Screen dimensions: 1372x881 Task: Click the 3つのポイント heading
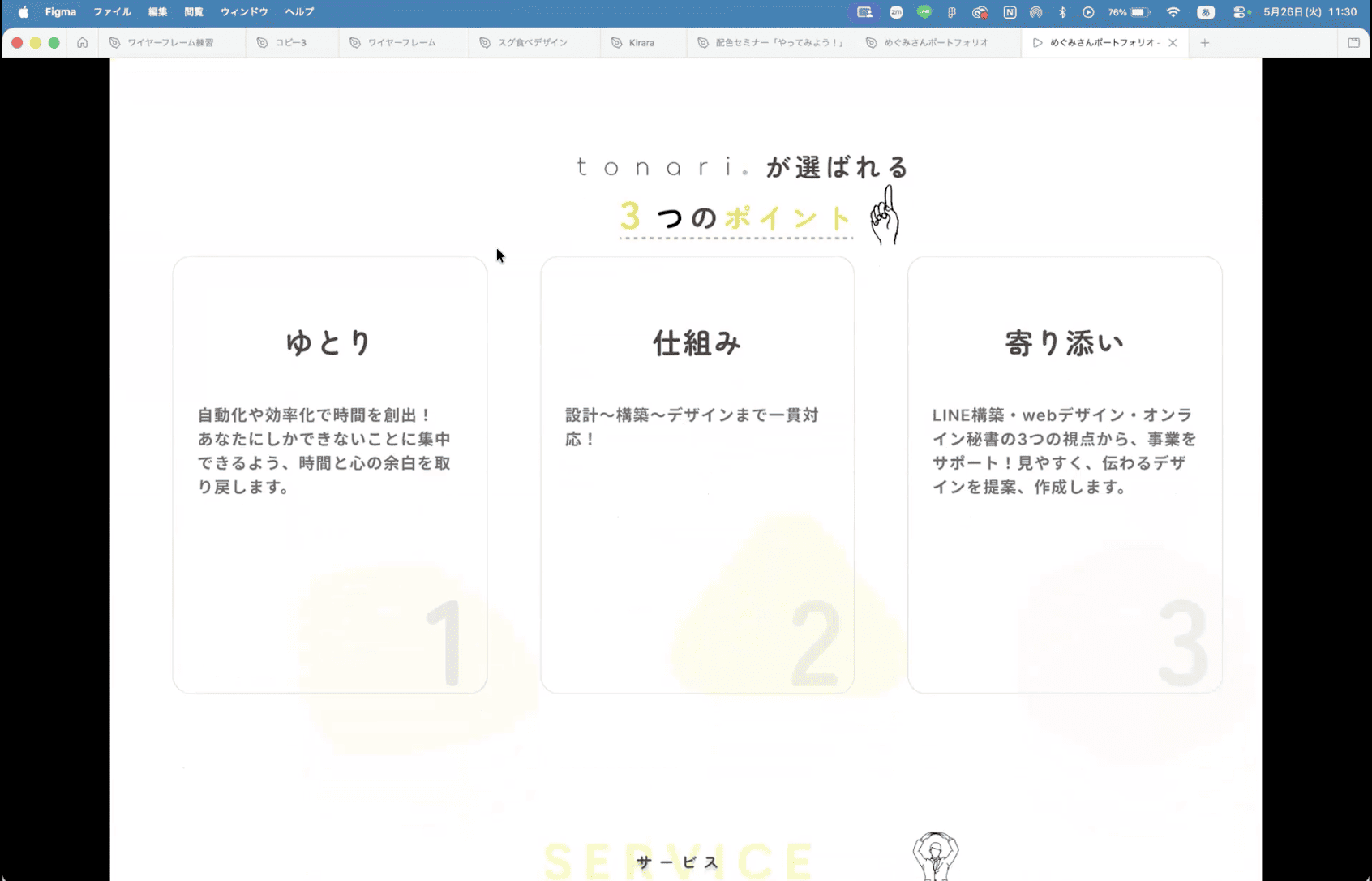pyautogui.click(x=735, y=217)
